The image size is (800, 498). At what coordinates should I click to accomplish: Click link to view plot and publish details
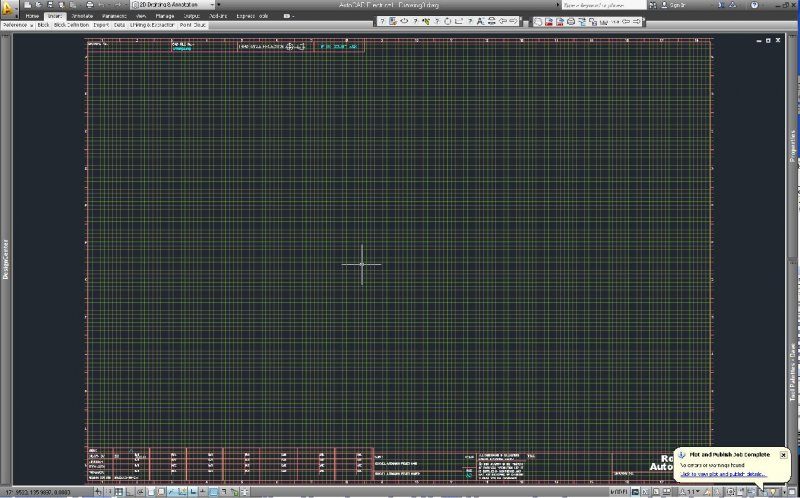pyautogui.click(x=722, y=474)
